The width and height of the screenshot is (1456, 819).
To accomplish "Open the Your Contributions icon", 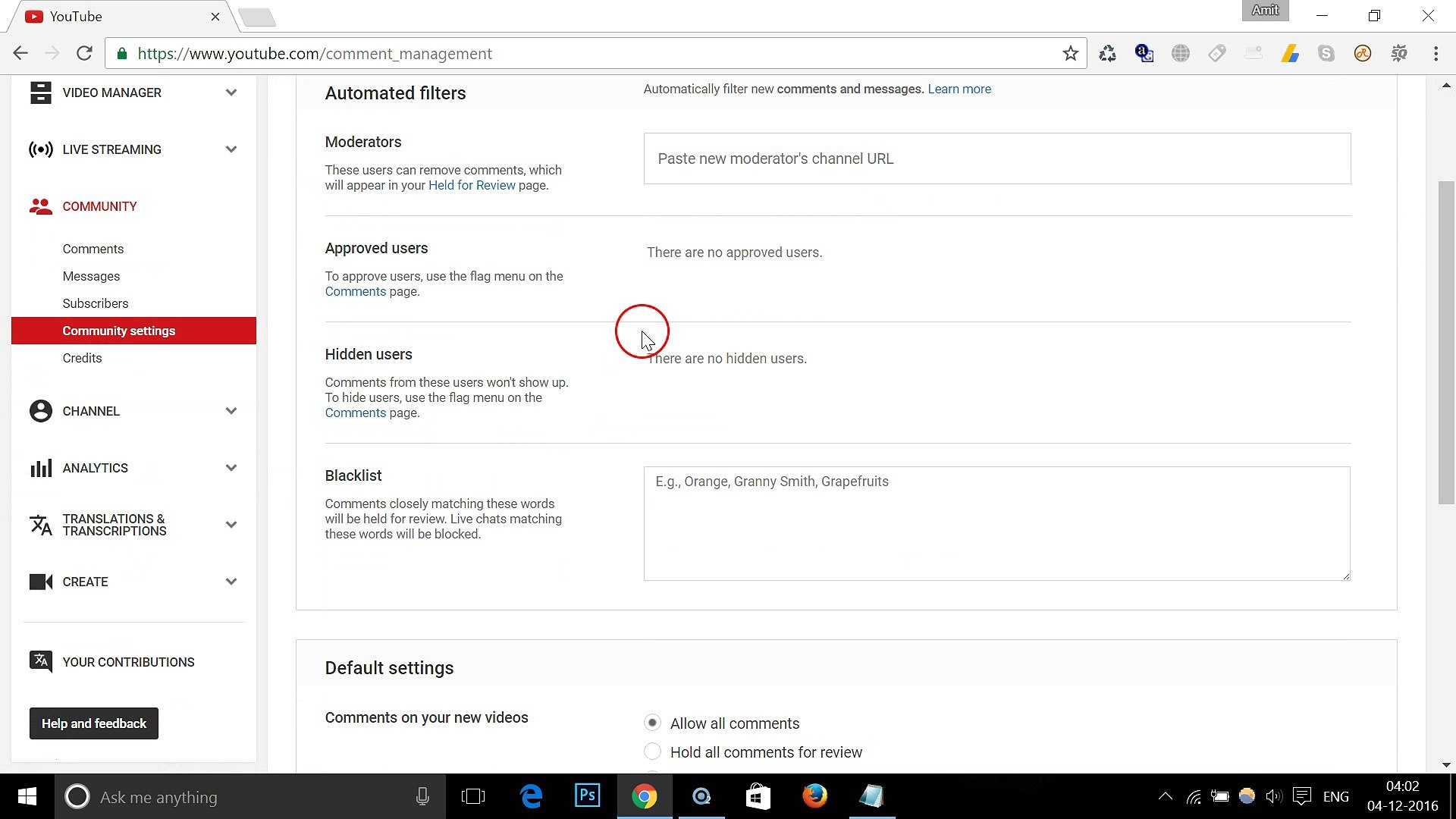I will pos(41,661).
